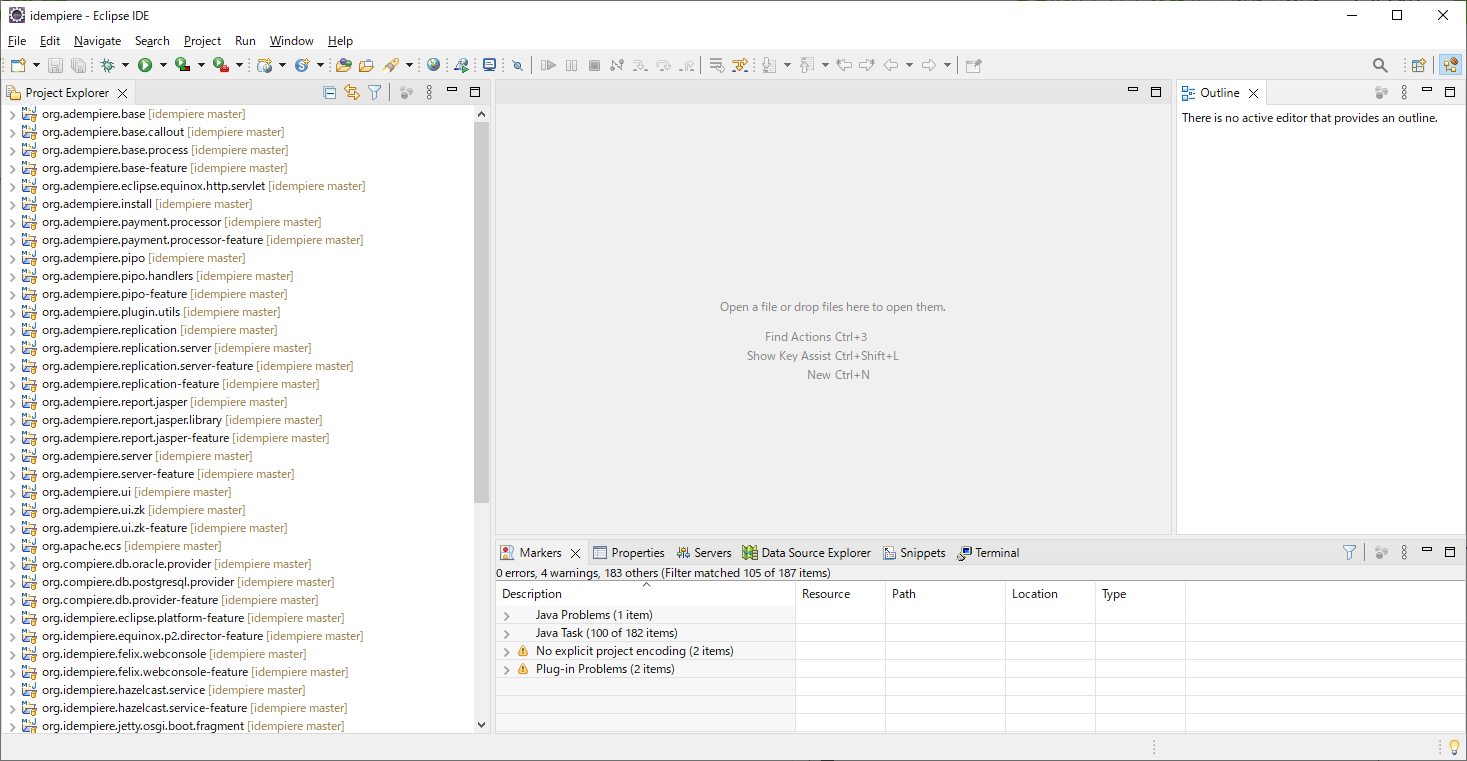Click the Drop to Frame toolbar icon
The image size is (1467, 761).
click(716, 65)
